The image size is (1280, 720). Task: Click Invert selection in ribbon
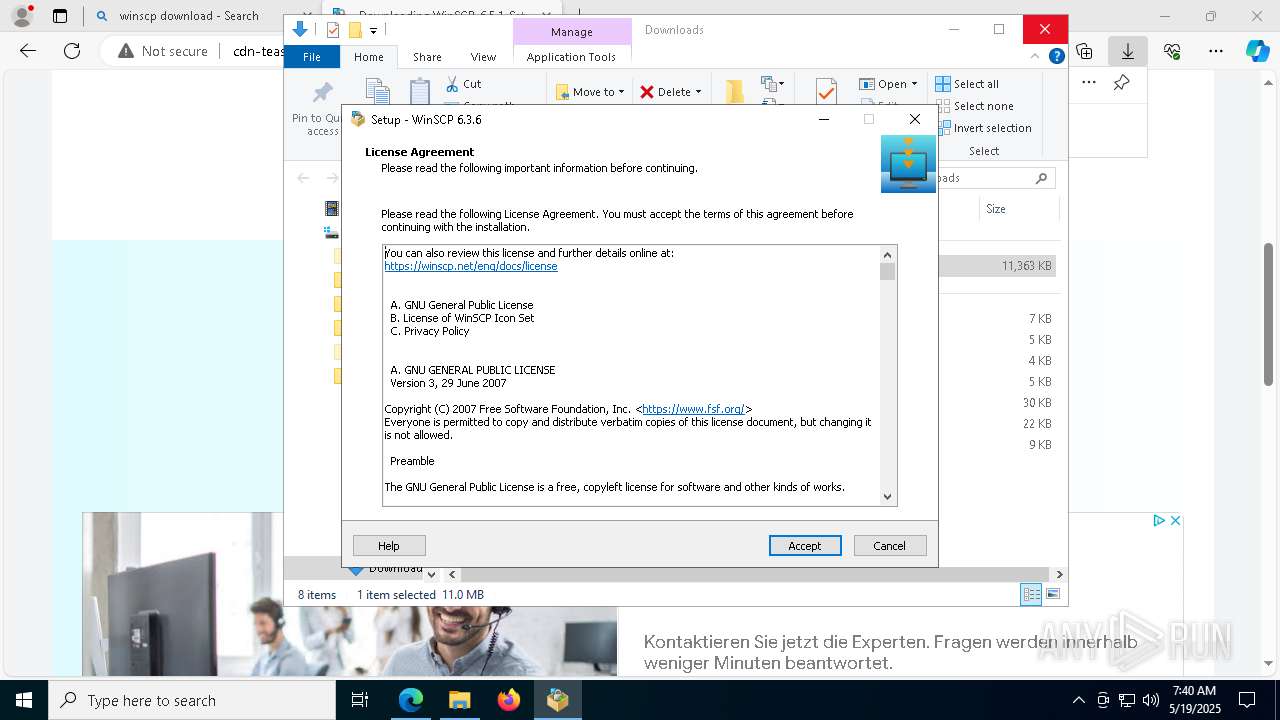[x=983, y=128]
